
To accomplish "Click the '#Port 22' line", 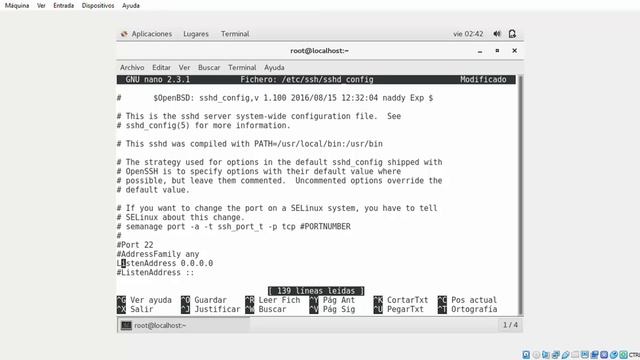I will 135,245.
